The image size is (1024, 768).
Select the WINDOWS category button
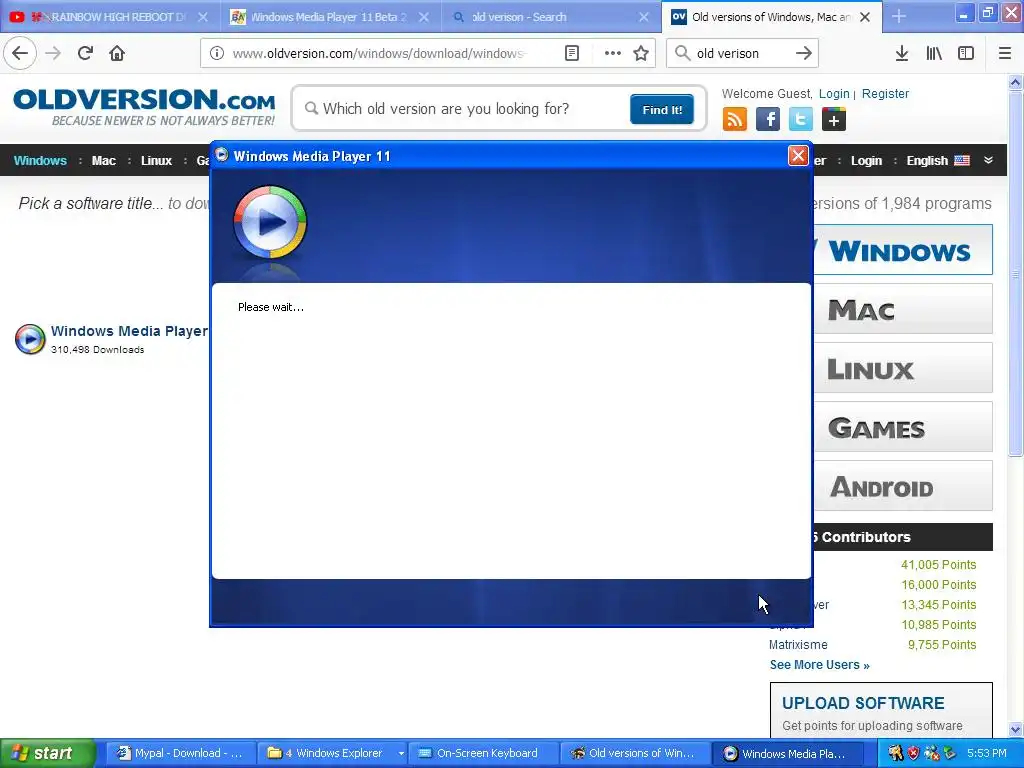click(x=903, y=250)
